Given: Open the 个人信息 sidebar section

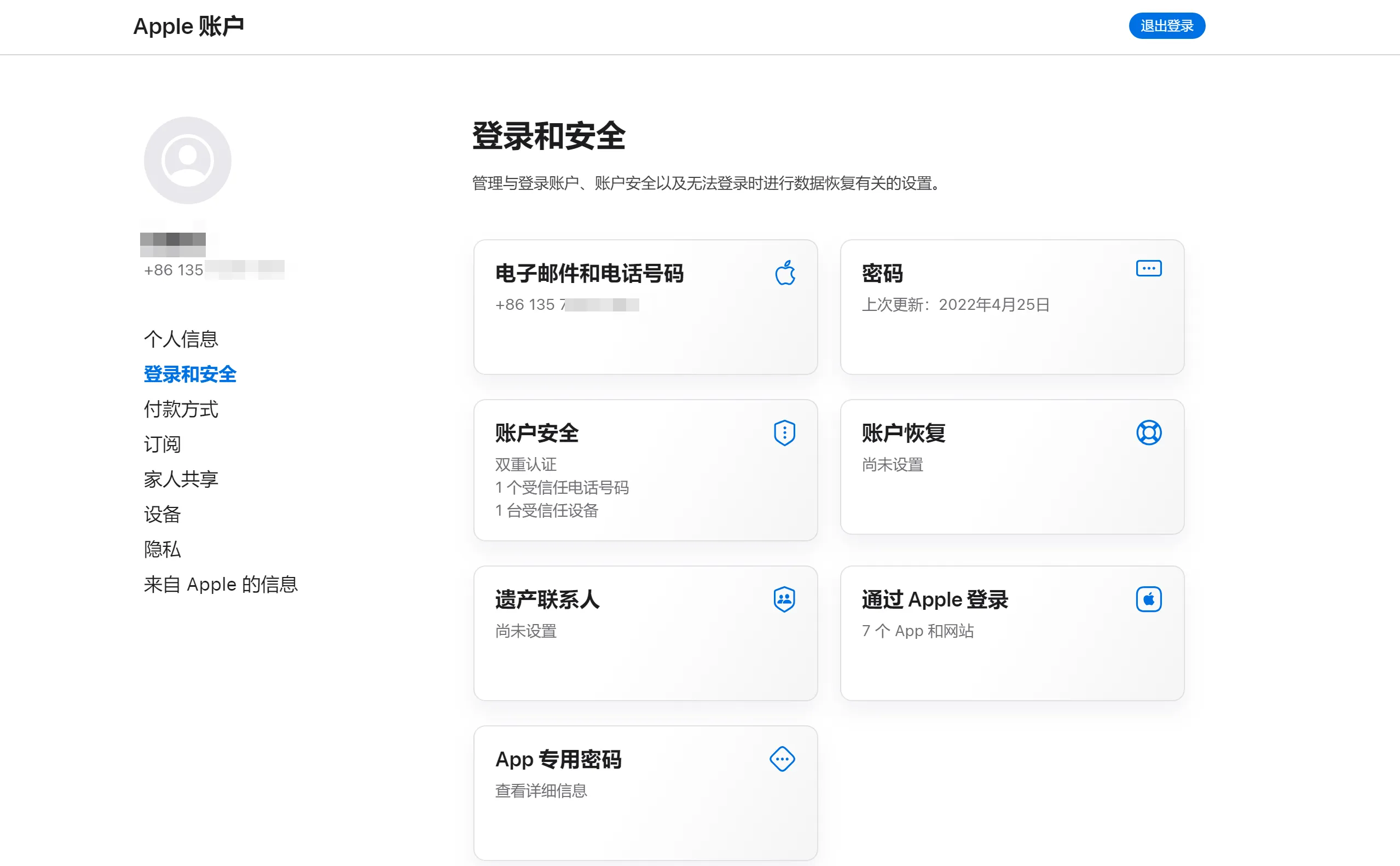Looking at the screenshot, I should click(181, 339).
